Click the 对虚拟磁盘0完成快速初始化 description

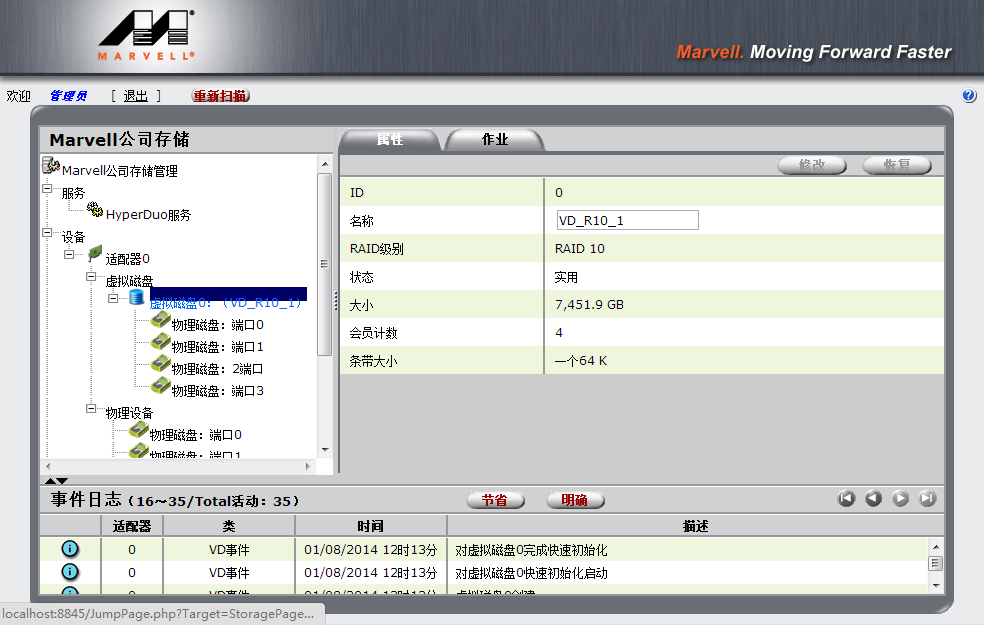pos(531,550)
